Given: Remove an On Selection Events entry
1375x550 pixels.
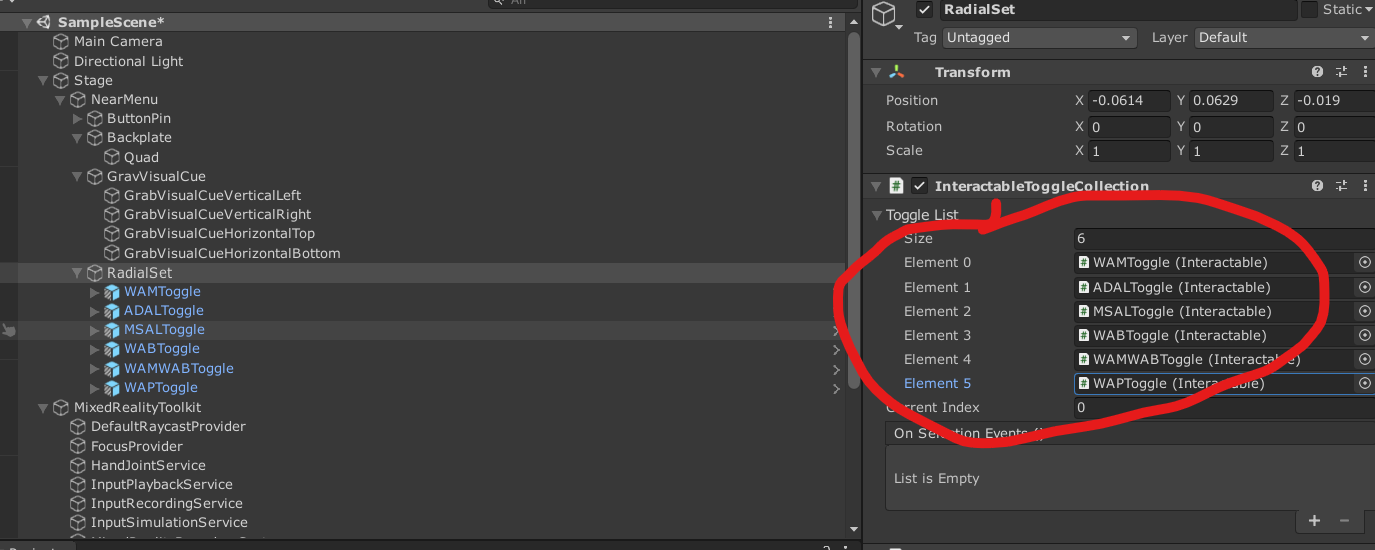Looking at the screenshot, I should 1343,521.
